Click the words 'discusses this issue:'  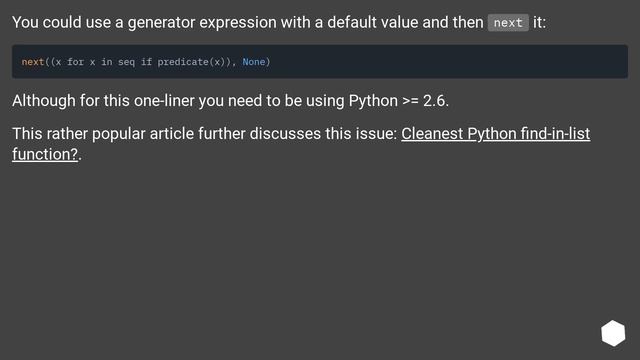coord(323,133)
